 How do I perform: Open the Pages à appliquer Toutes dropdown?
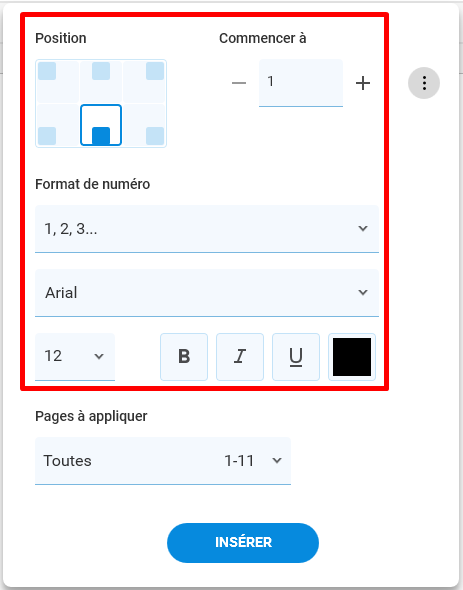[x=163, y=461]
